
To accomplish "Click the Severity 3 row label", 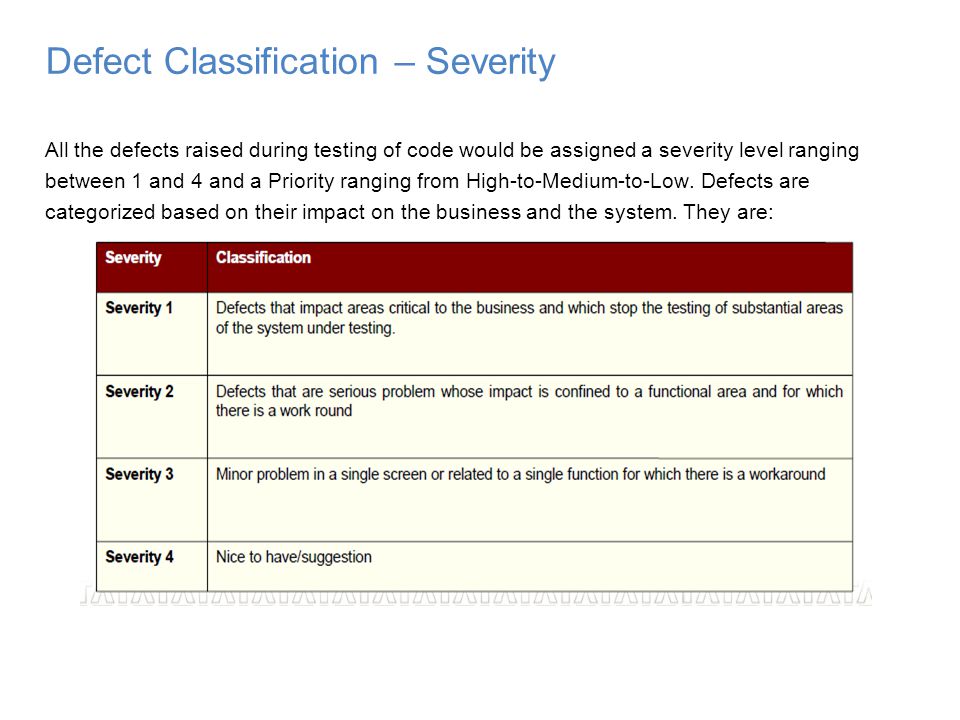I will (x=140, y=474).
